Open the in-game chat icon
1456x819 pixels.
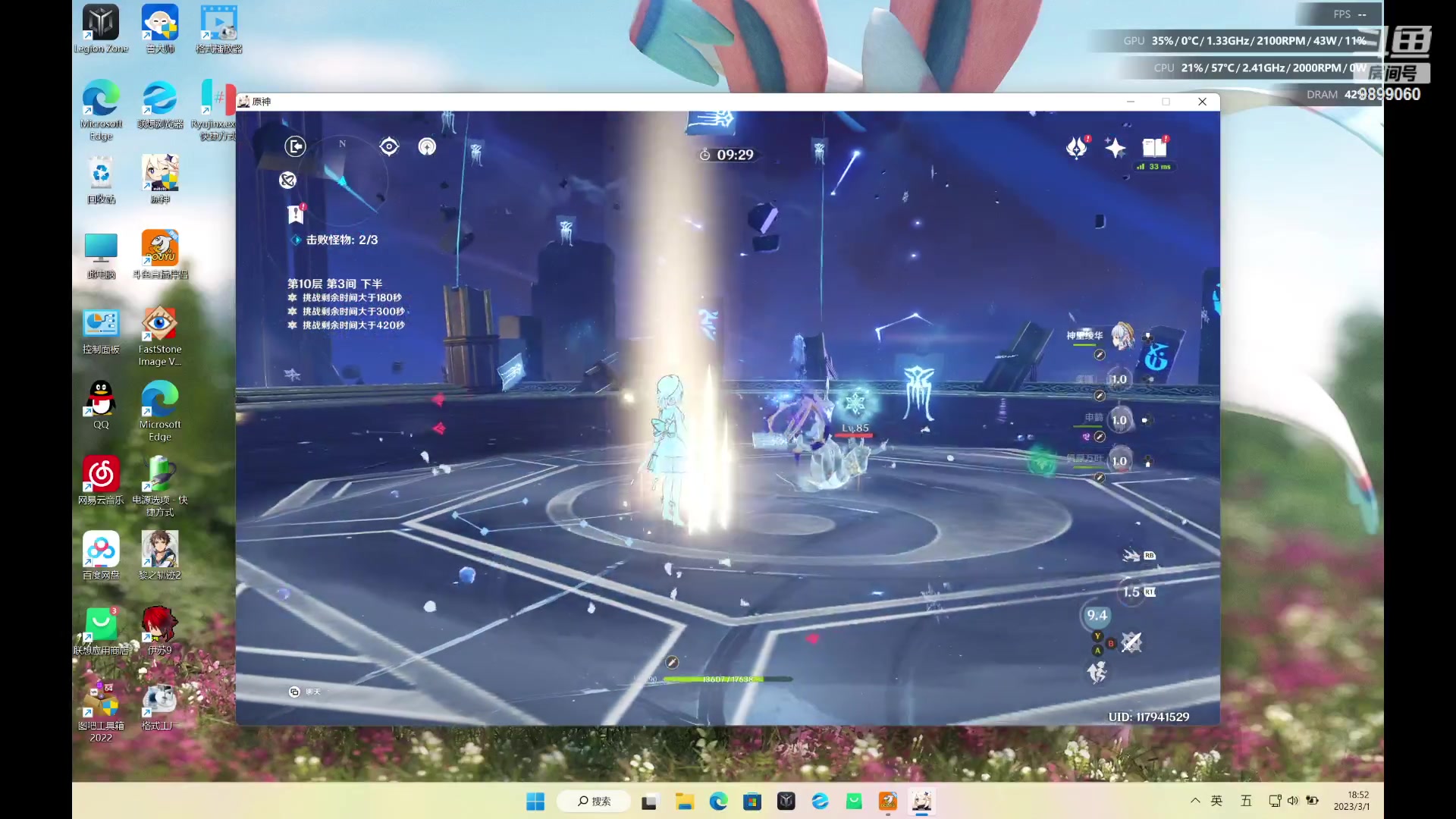pyautogui.click(x=294, y=692)
